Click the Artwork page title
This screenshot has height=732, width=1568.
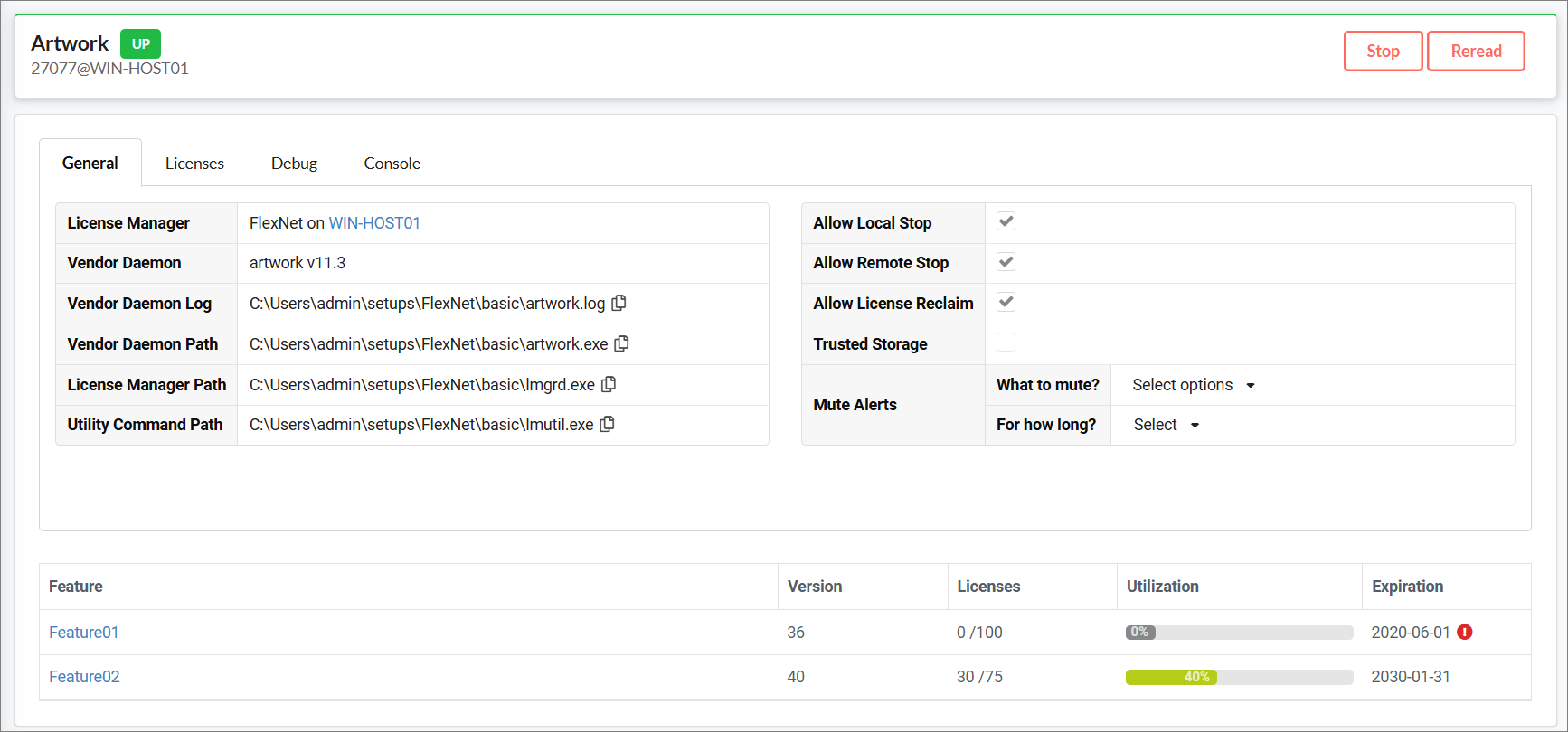(70, 43)
